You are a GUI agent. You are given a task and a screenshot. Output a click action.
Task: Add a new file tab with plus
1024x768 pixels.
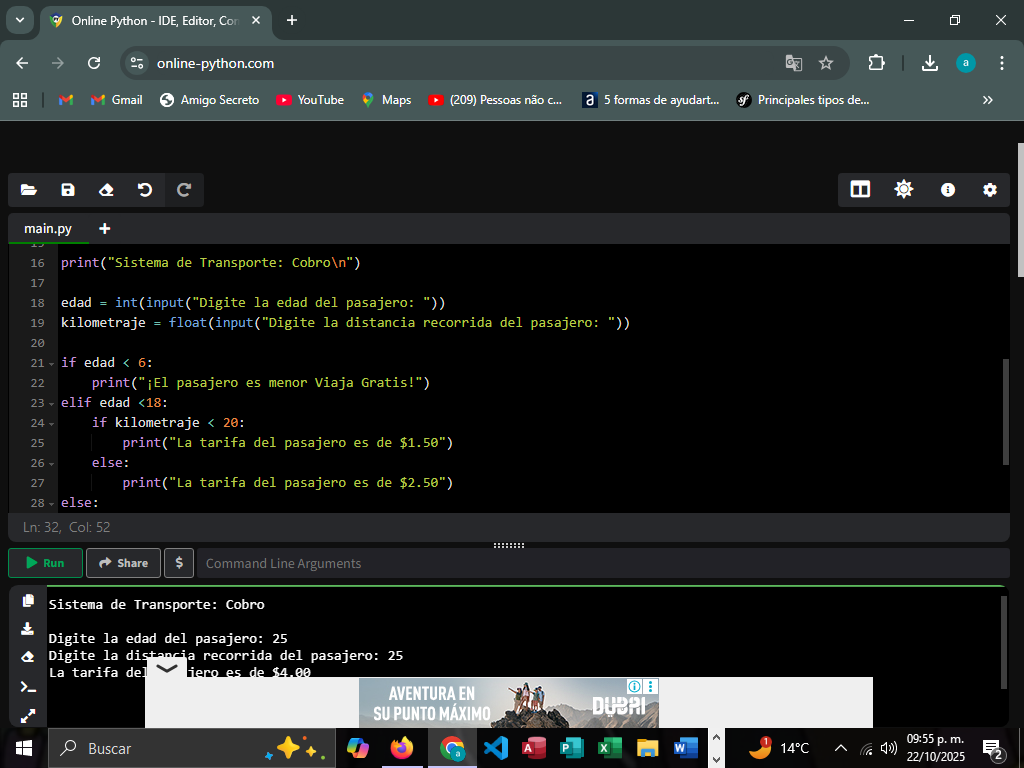tap(105, 229)
